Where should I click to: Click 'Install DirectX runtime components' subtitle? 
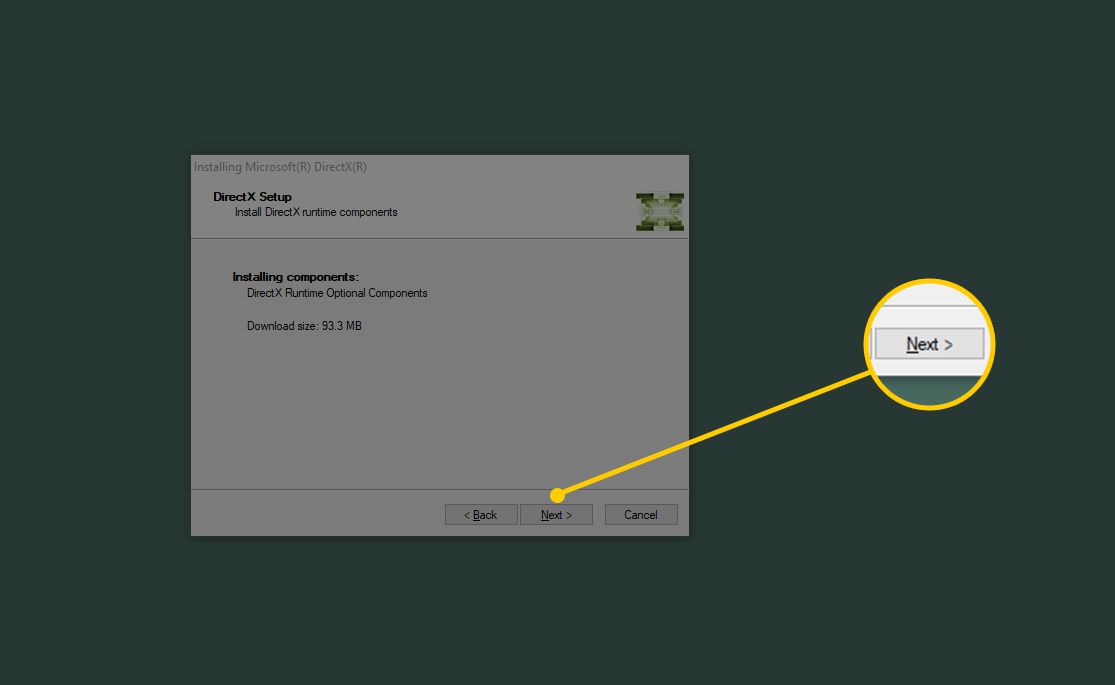coord(316,212)
